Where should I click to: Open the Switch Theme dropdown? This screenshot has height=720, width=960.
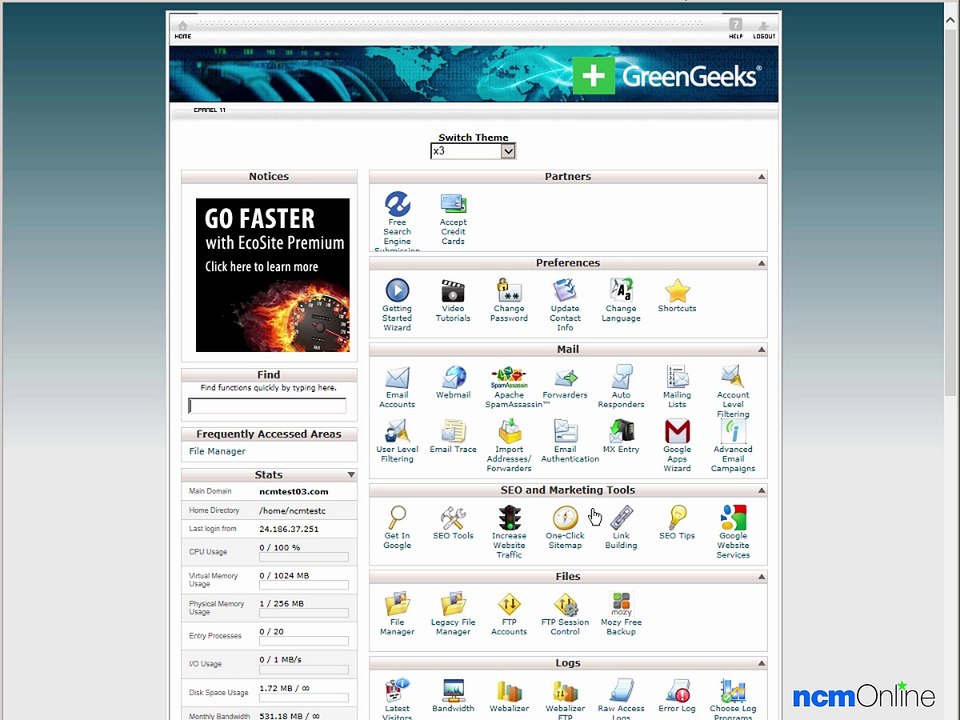[x=473, y=151]
